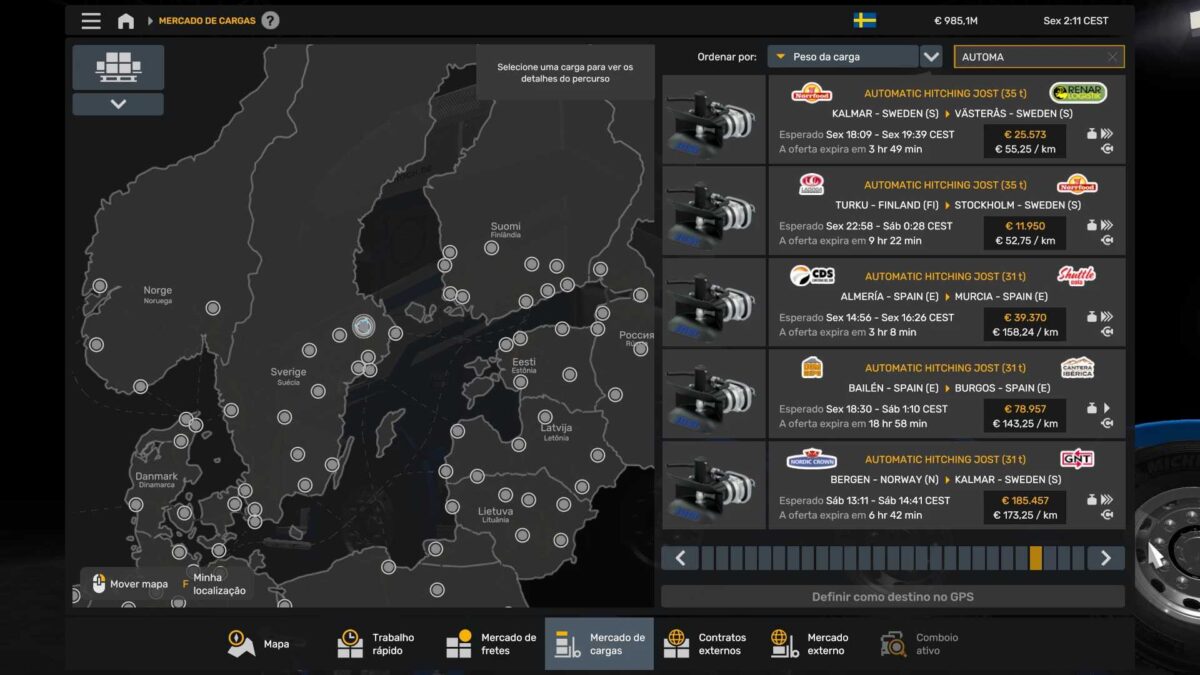Go to previous page of cargo list
1200x675 pixels.
click(681, 558)
